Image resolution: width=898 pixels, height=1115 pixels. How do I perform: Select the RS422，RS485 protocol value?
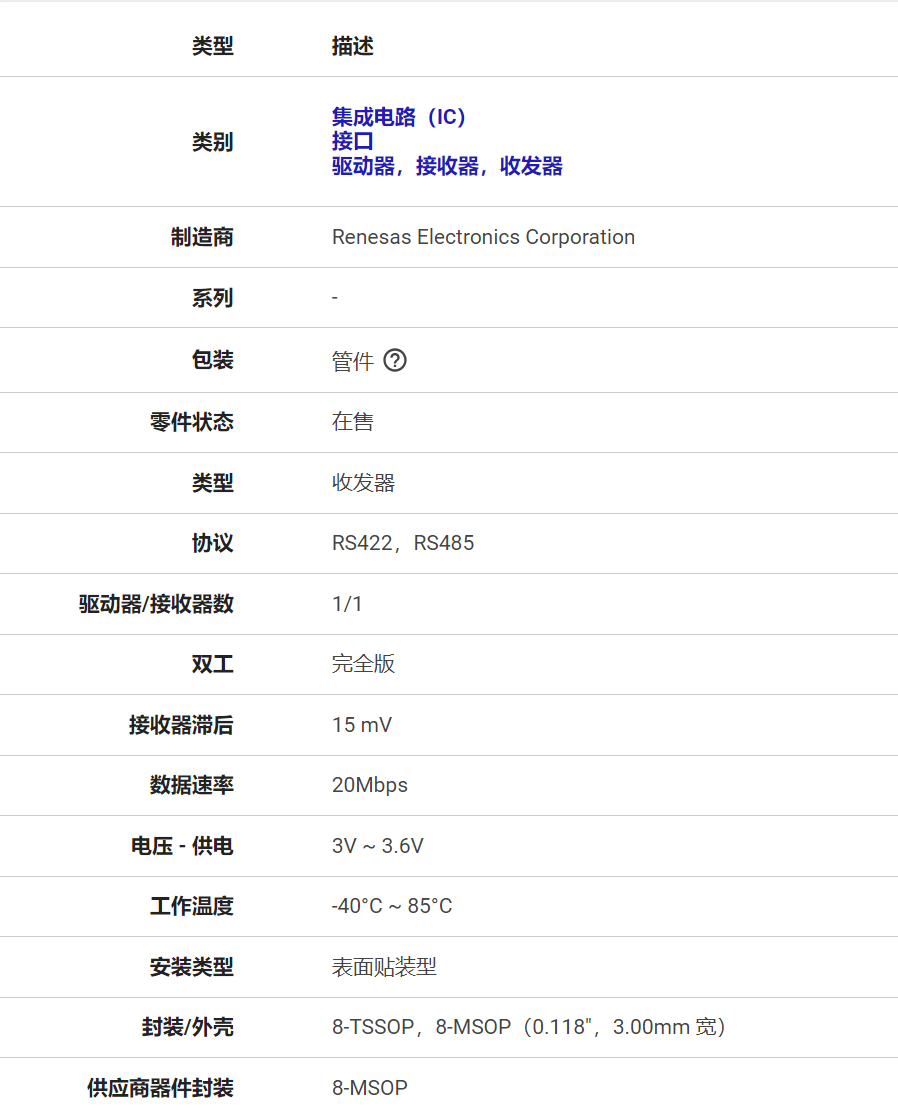point(403,543)
